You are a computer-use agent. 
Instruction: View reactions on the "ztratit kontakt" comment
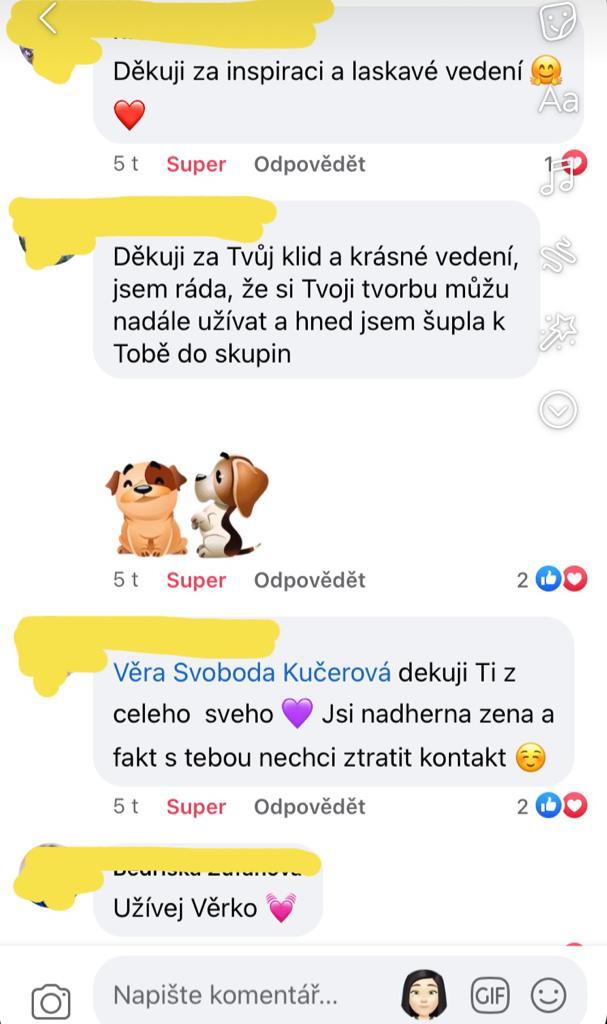coord(552,806)
